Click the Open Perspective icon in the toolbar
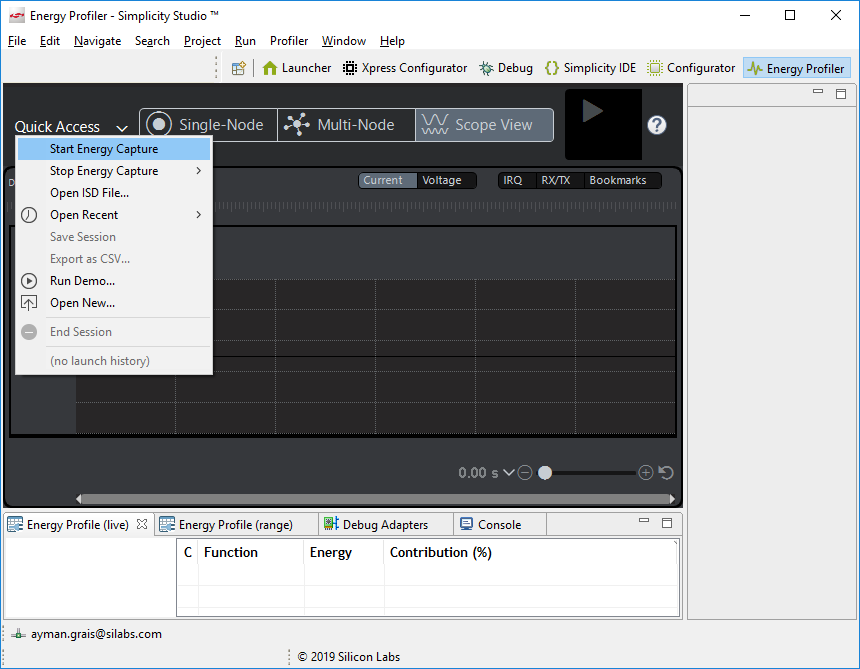860x669 pixels. [x=239, y=69]
